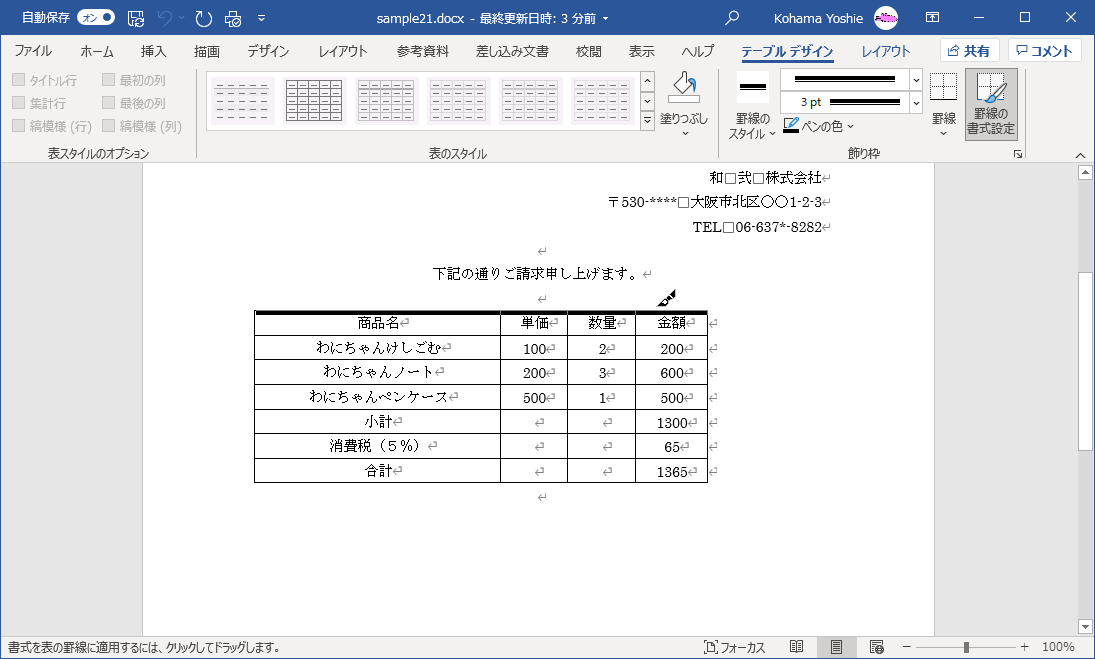Switch to Focus (フォーカス) mode in status bar
1095x659 pixels.
click(735, 647)
